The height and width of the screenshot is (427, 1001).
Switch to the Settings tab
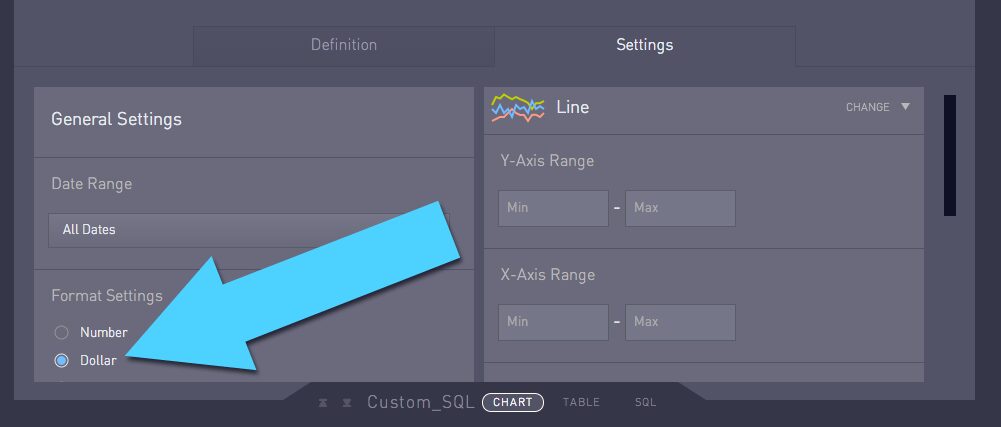[x=645, y=45]
